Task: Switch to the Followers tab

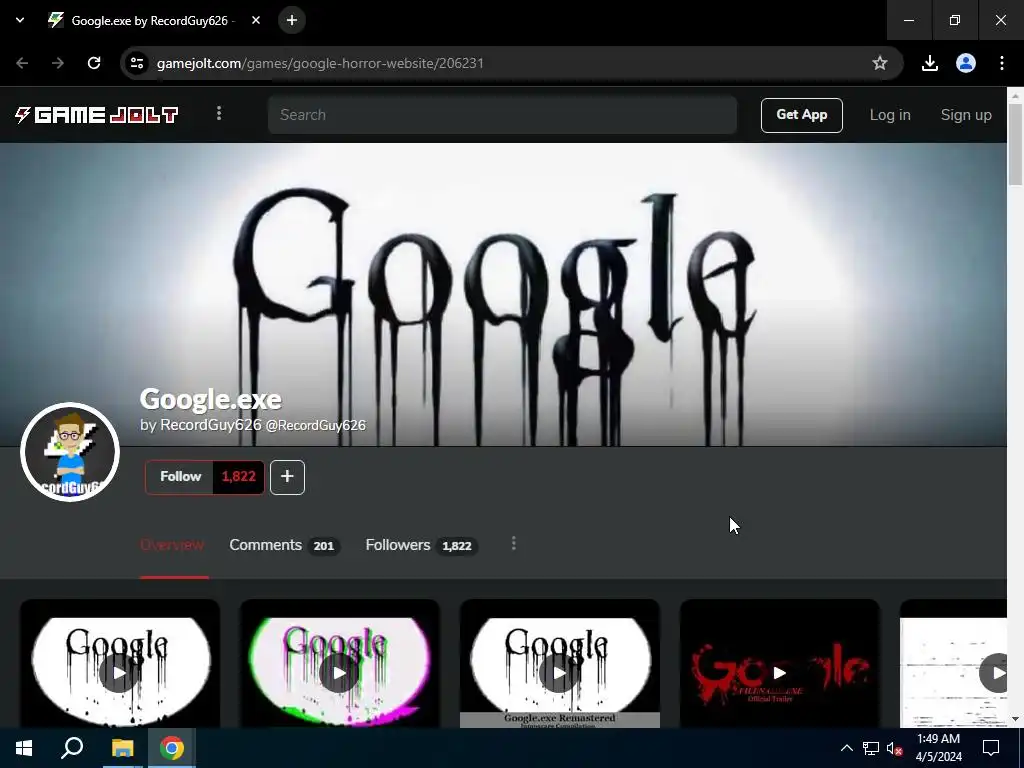Action: pos(421,545)
